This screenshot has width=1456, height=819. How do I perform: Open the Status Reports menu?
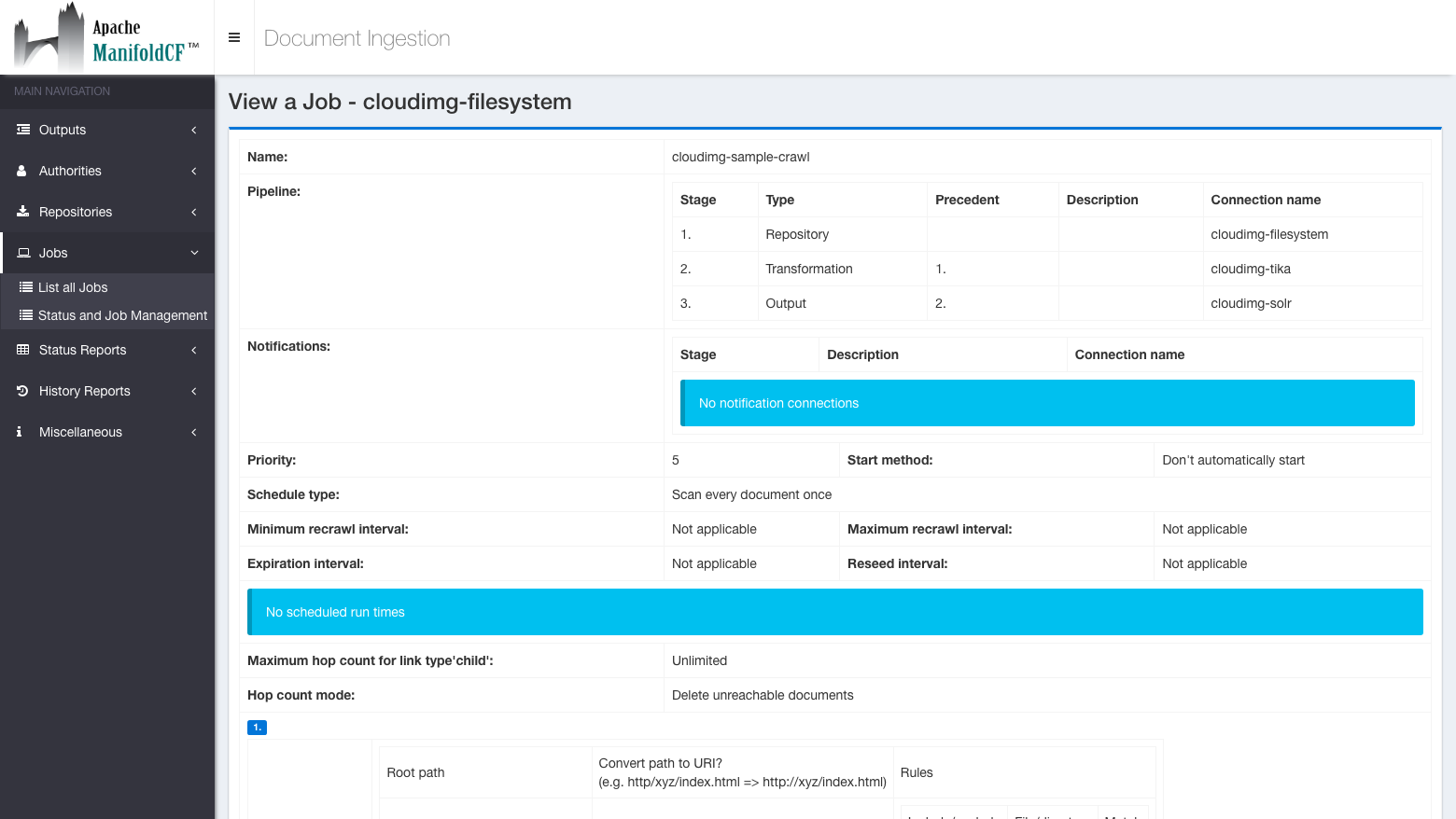(x=107, y=350)
